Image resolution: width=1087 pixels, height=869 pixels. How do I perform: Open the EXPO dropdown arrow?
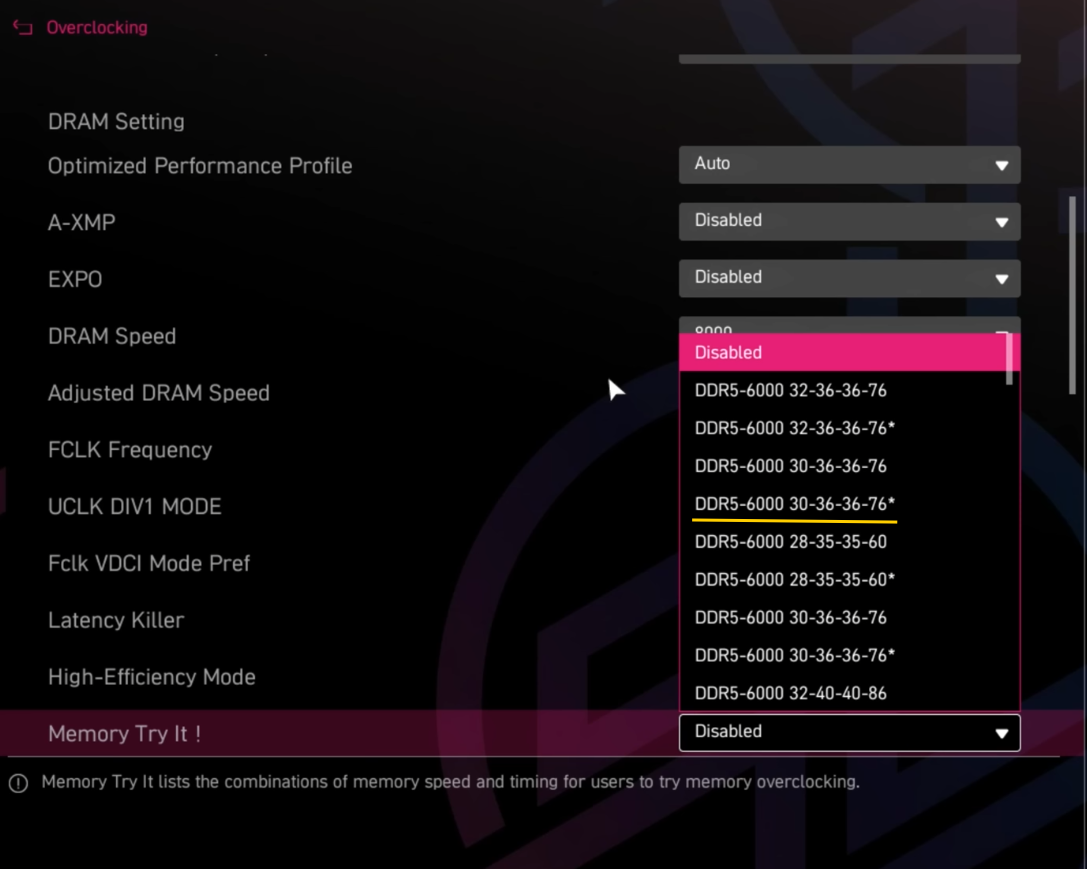1001,279
